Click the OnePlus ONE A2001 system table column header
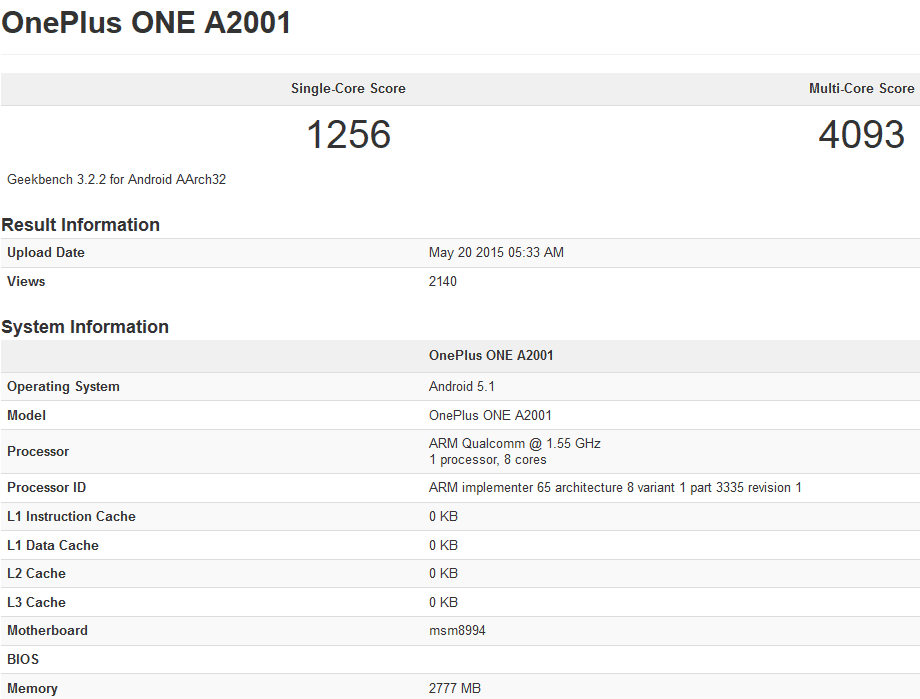Screen dimensions: 920x699 [x=491, y=356]
